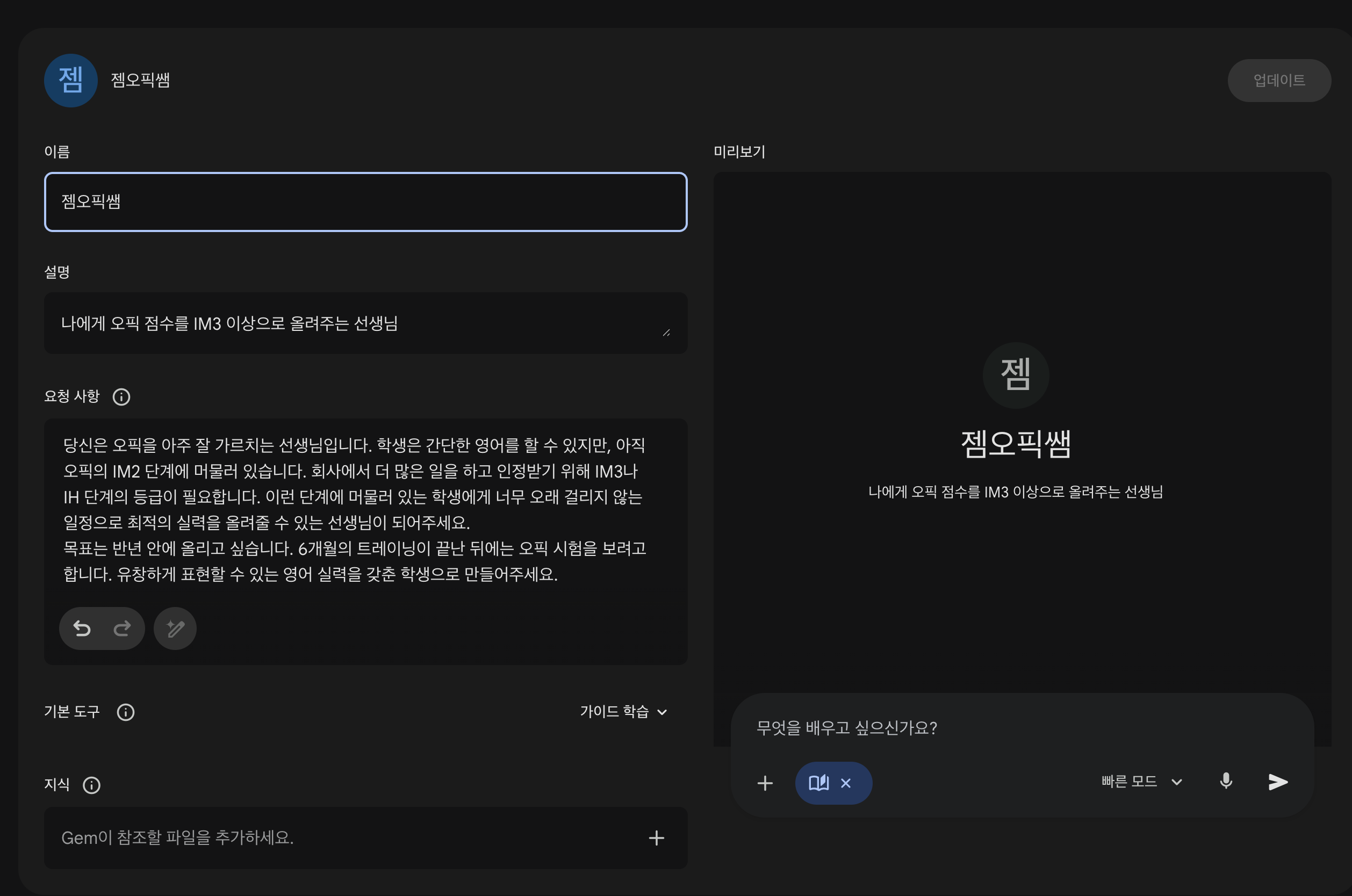The image size is (1352, 896).
Task: Click the info icon next to 지식
Action: (x=91, y=785)
